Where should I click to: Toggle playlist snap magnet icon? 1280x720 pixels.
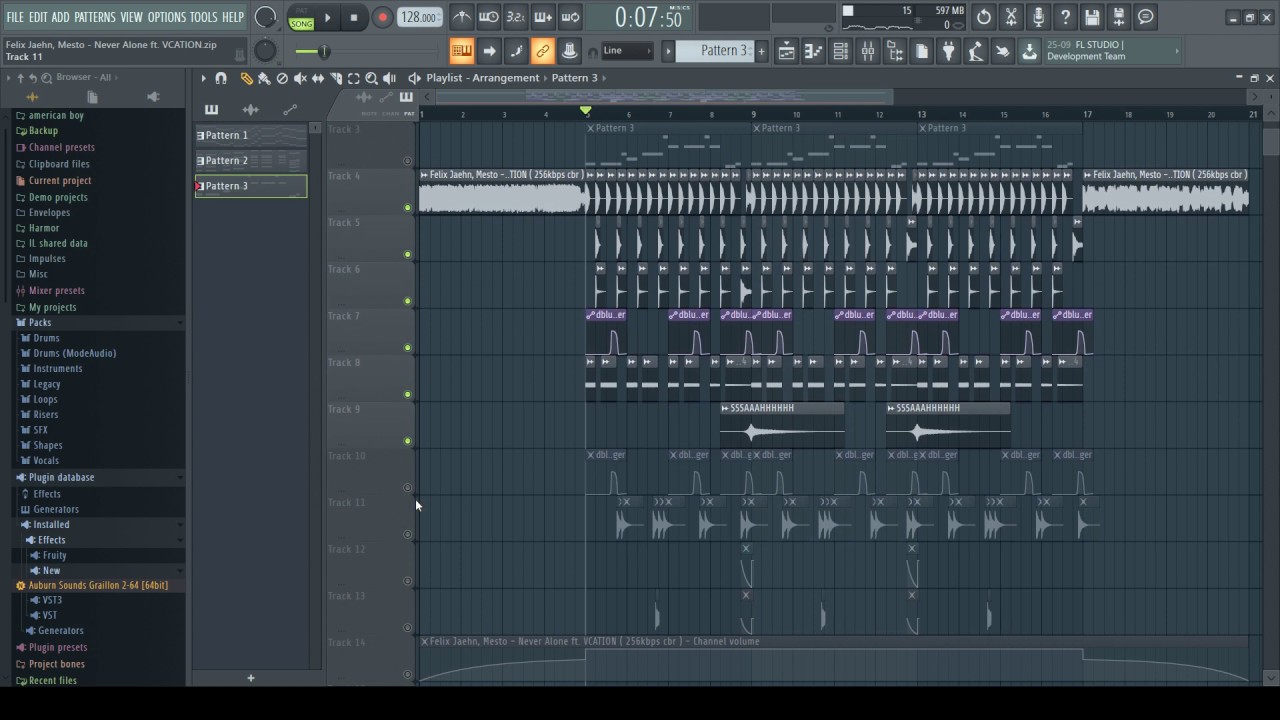point(221,78)
